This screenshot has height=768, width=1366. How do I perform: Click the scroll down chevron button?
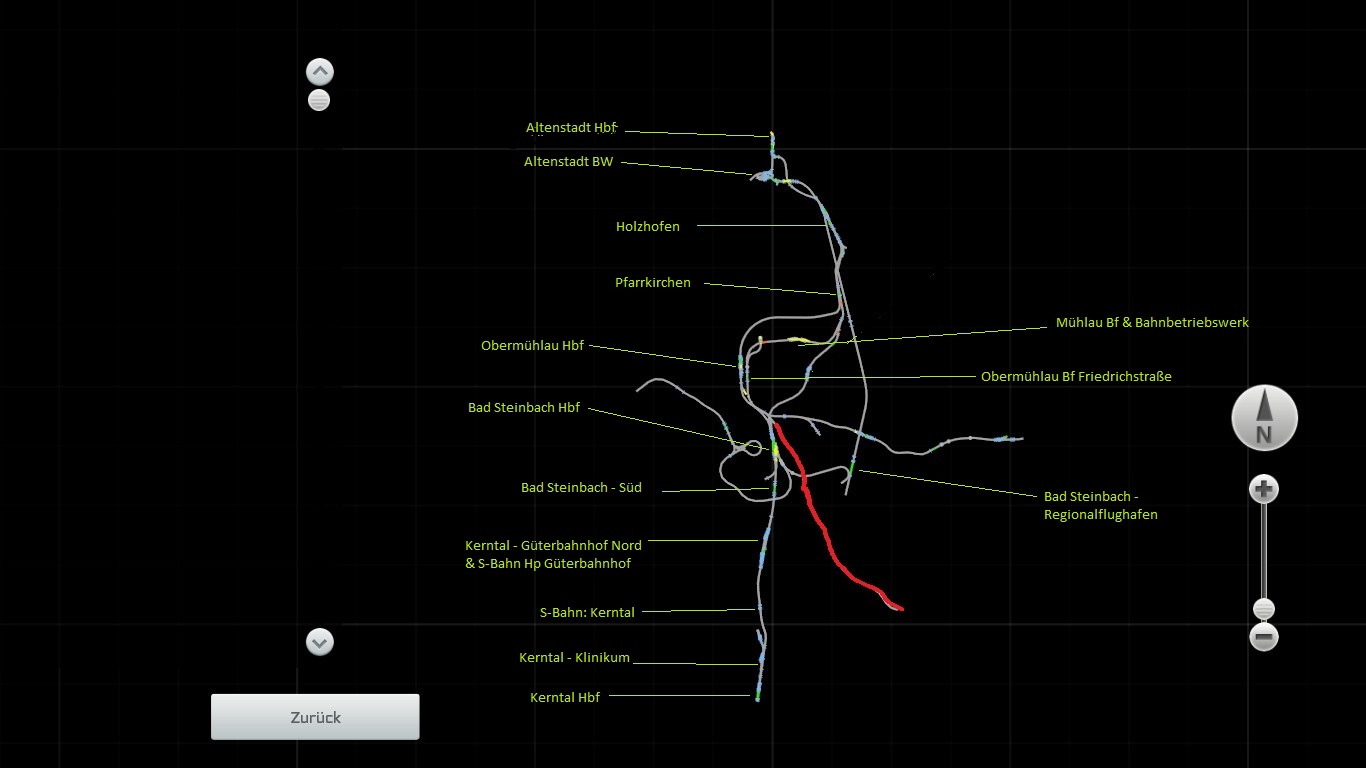click(320, 642)
